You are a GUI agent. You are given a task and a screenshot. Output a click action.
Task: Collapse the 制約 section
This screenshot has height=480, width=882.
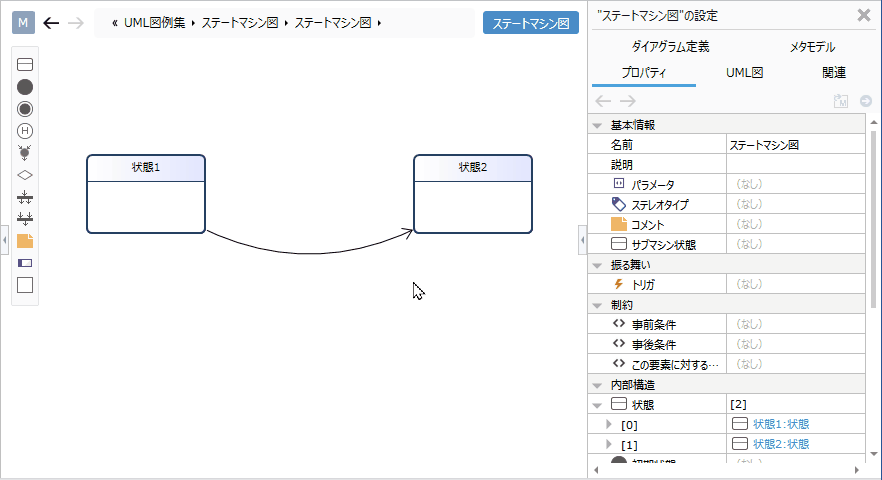(x=597, y=306)
